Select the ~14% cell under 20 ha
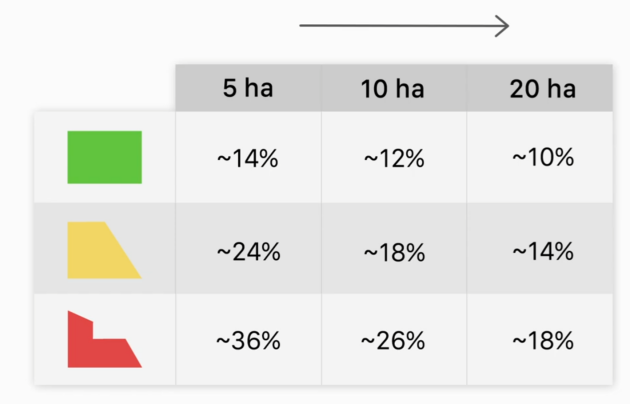The width and height of the screenshot is (630, 404). click(x=542, y=250)
